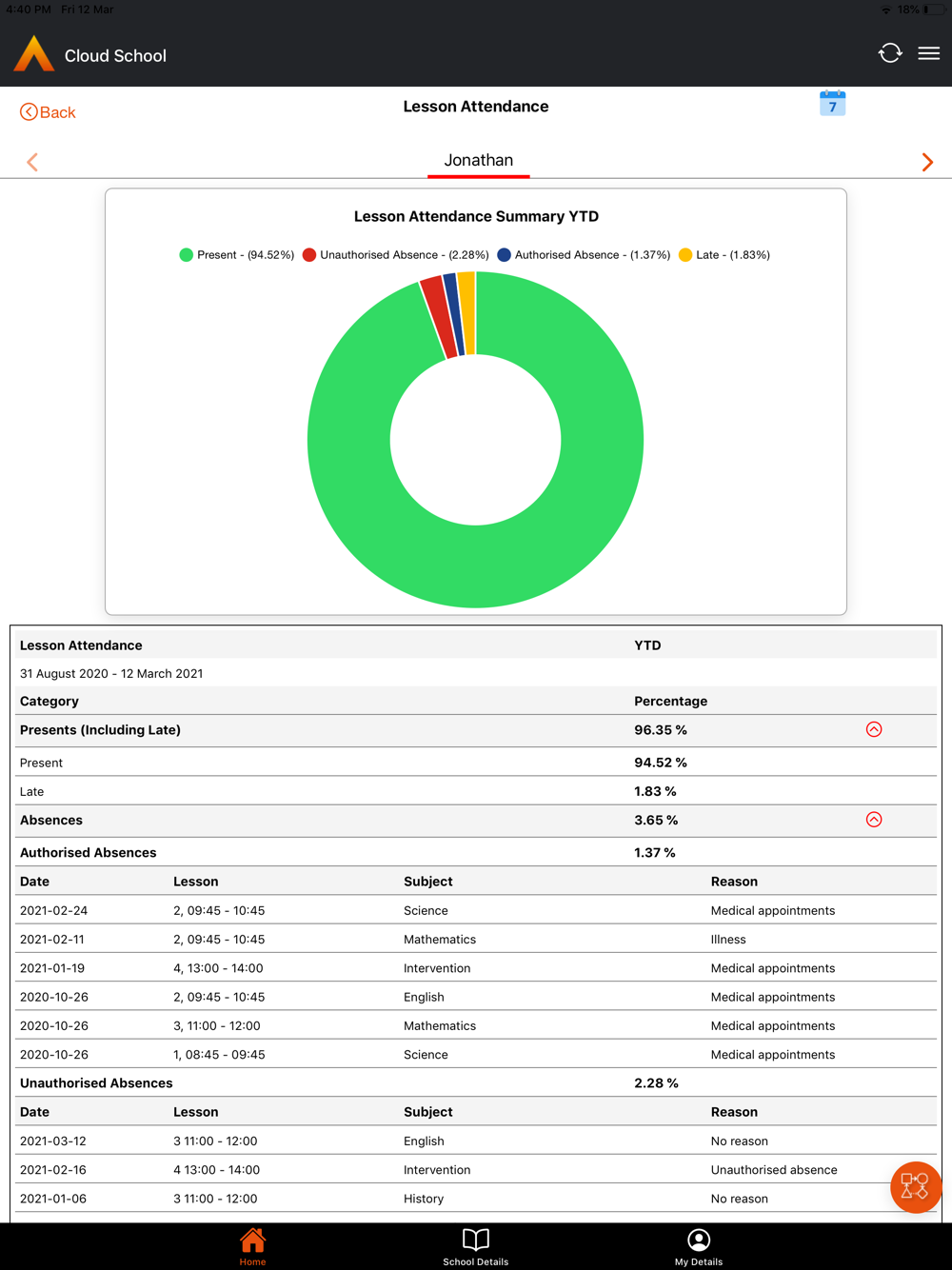Open the calendar date picker icon
Image resolution: width=952 pixels, height=1270 pixels.
(832, 104)
